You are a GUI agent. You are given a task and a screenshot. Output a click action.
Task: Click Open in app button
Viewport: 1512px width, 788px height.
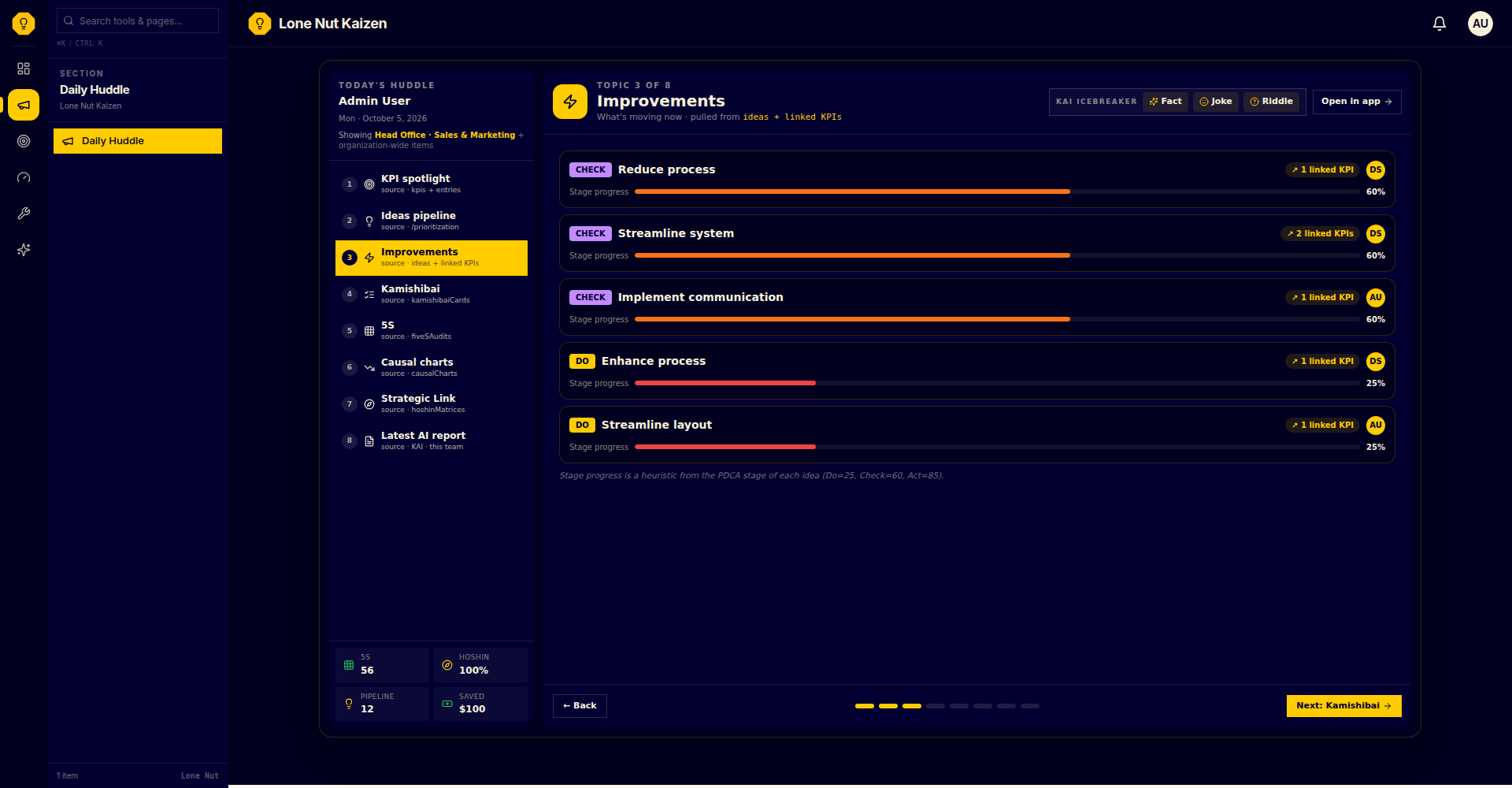click(1357, 102)
